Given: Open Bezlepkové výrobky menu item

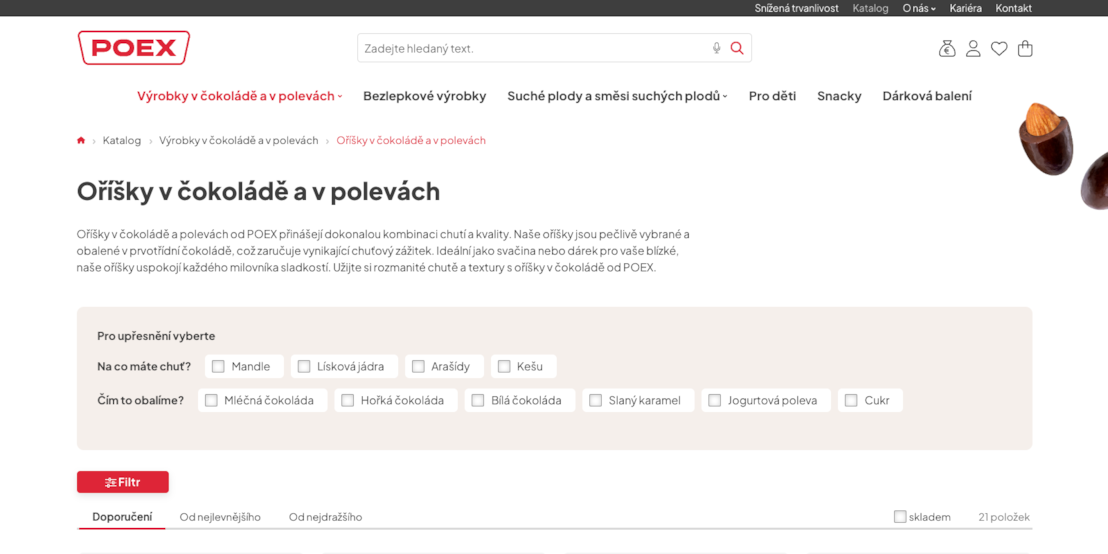Looking at the screenshot, I should point(425,96).
